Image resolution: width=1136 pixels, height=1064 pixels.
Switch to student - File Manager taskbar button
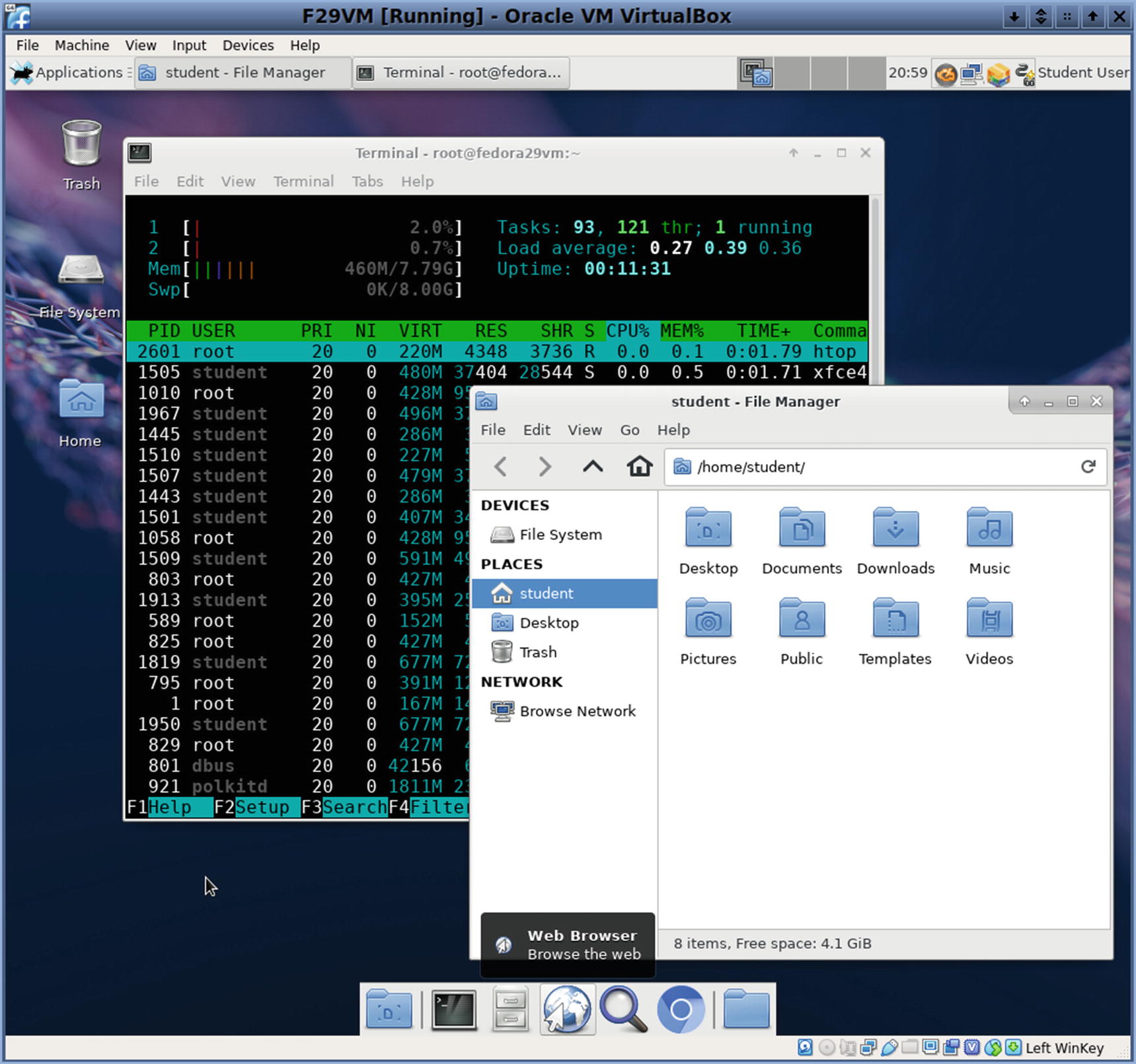pyautogui.click(x=243, y=73)
